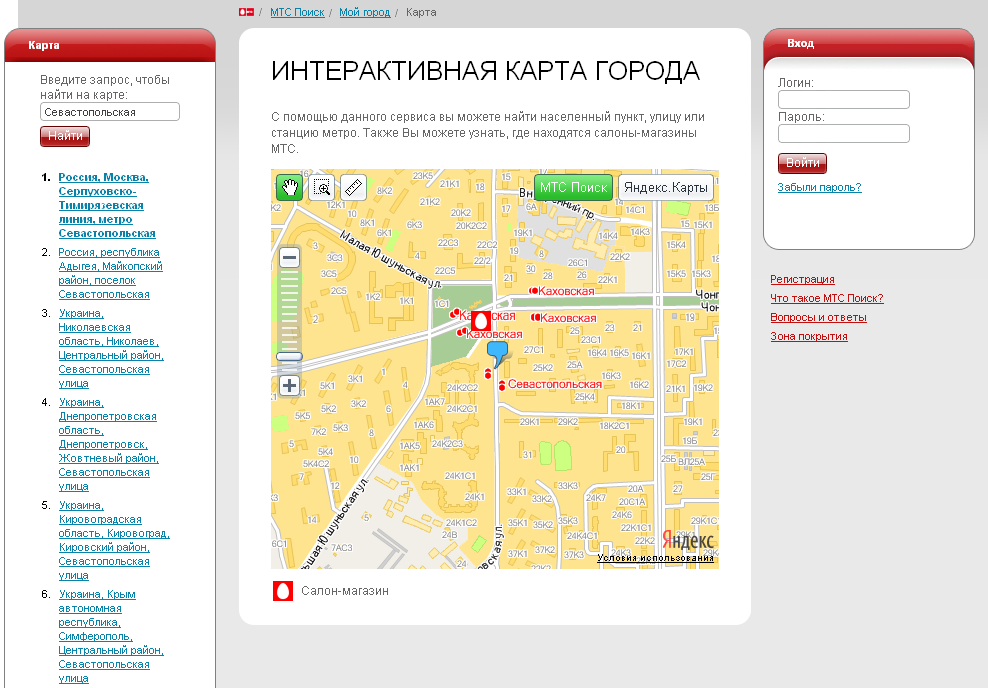This screenshot has width=988, height=688.
Task: Go to Мой город breadcrumb link
Action: pyautogui.click(x=364, y=12)
